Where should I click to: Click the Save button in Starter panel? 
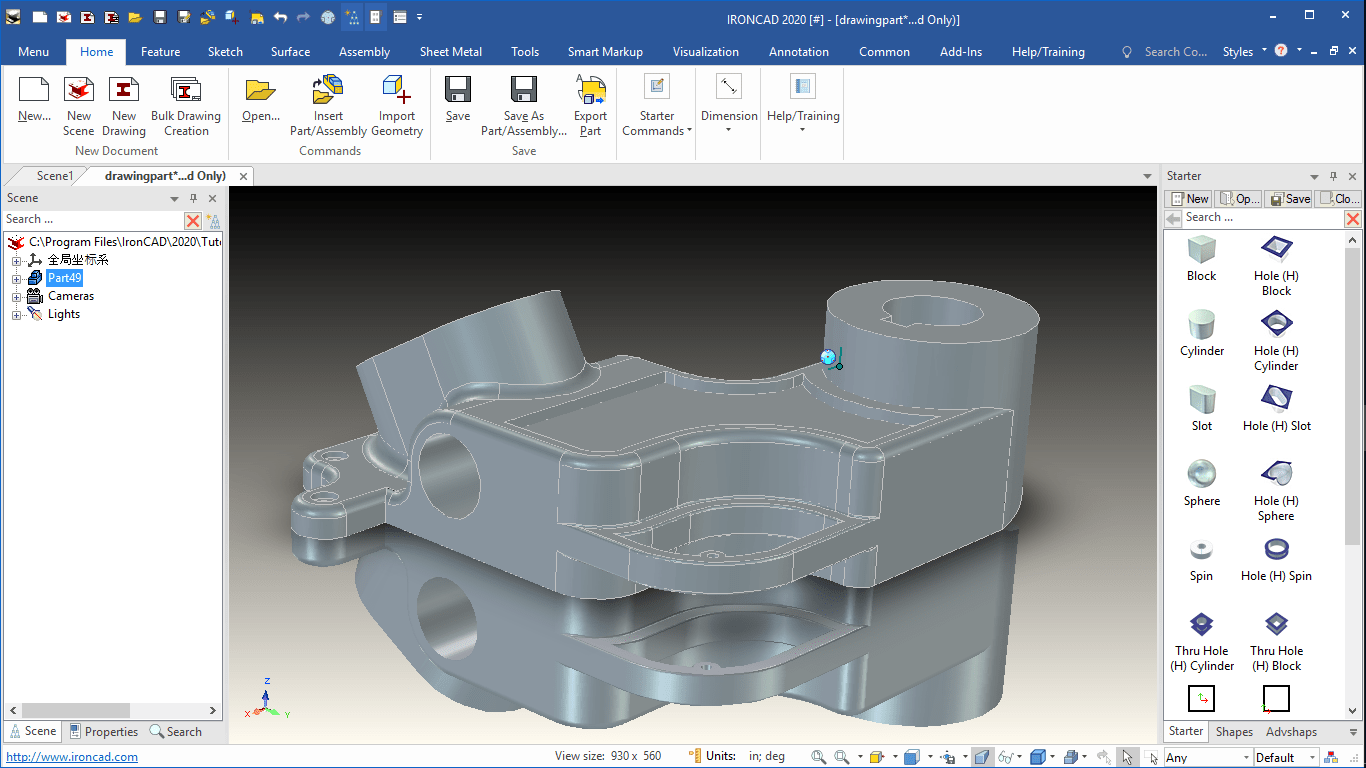click(1289, 198)
